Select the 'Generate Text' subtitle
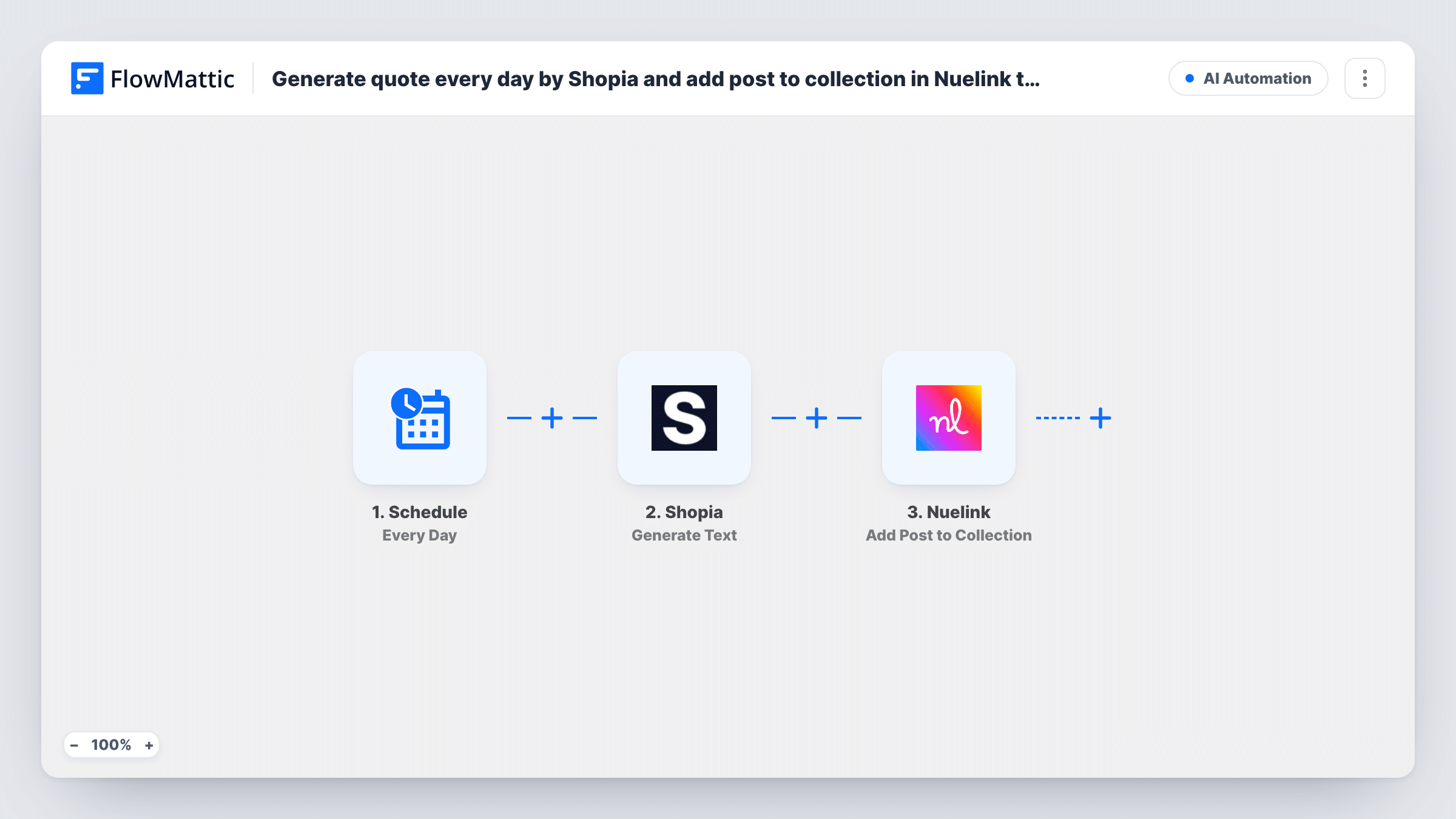The height and width of the screenshot is (819, 1456). click(x=684, y=535)
